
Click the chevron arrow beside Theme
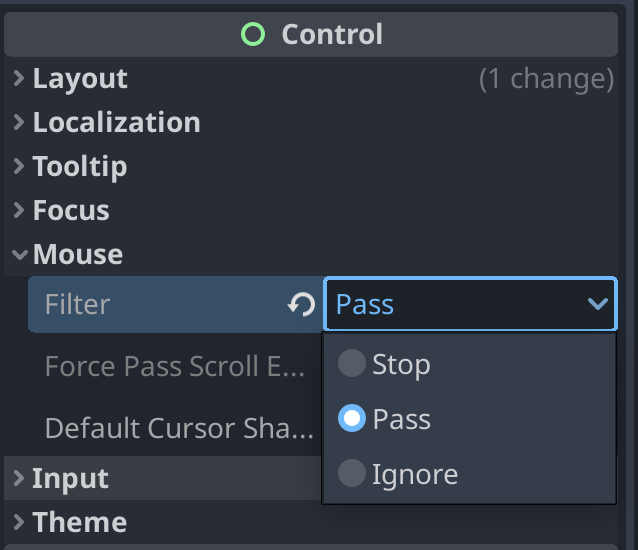point(18,522)
